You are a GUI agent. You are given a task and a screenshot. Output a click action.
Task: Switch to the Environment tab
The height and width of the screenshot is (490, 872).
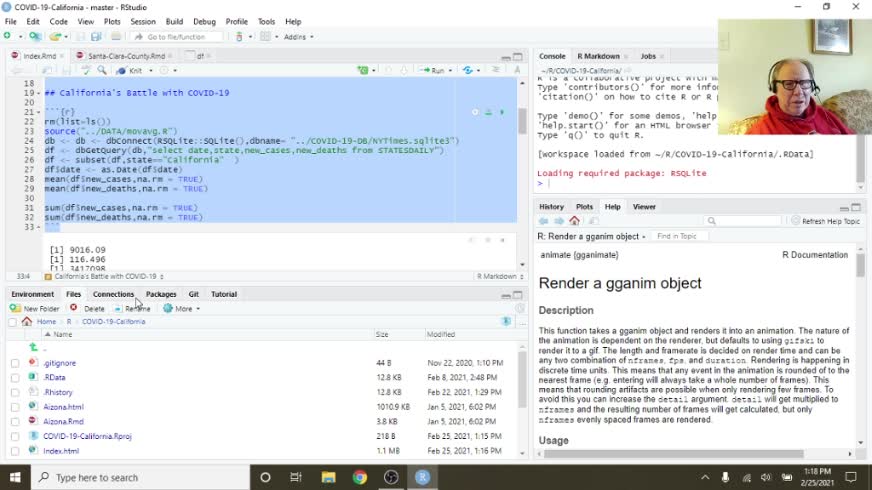[32, 294]
